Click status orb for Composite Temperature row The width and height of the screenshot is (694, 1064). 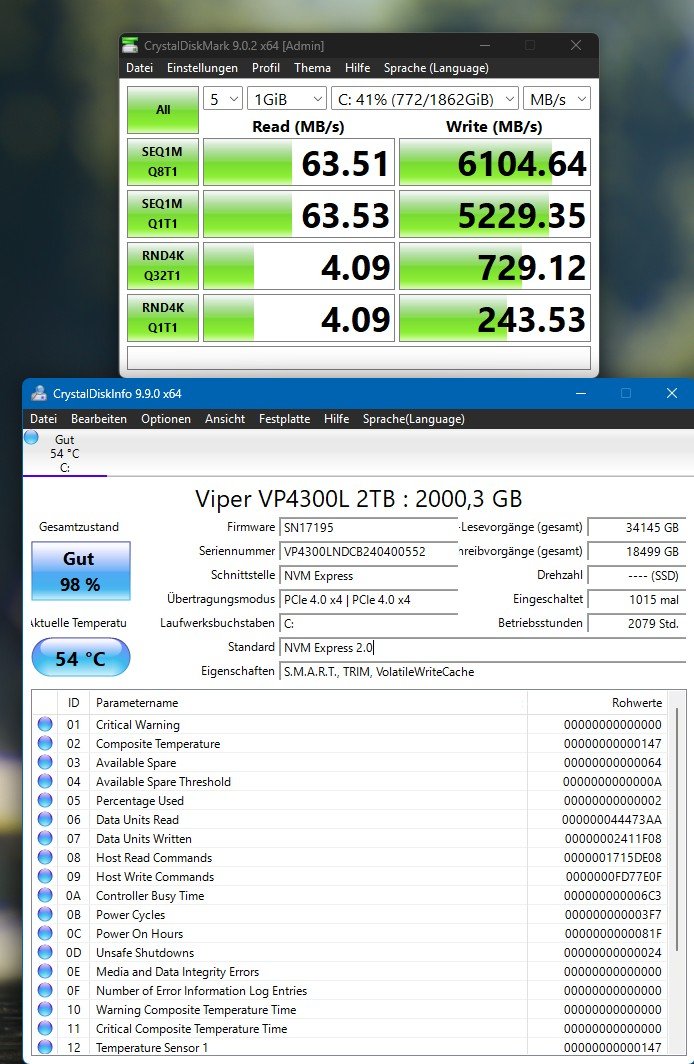[x=45, y=743]
